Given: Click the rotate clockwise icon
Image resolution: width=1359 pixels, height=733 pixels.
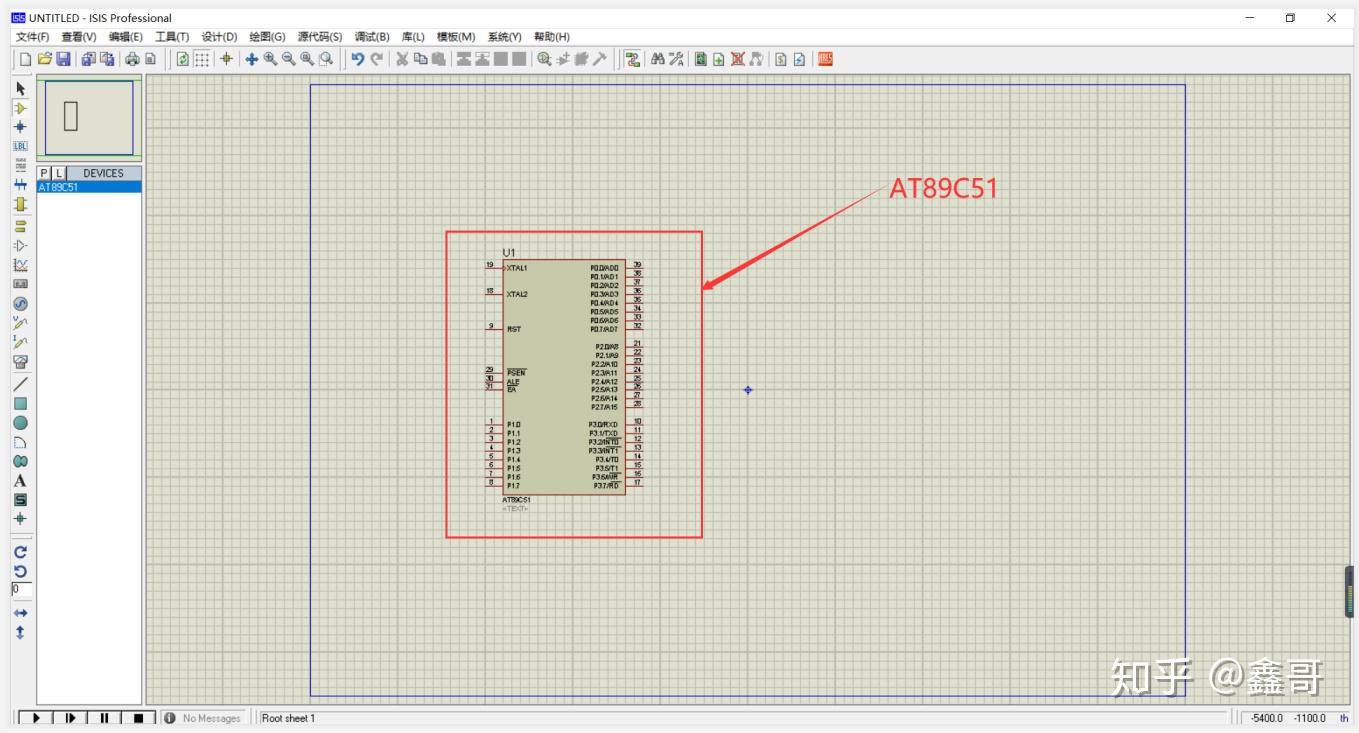Looking at the screenshot, I should point(20,551).
